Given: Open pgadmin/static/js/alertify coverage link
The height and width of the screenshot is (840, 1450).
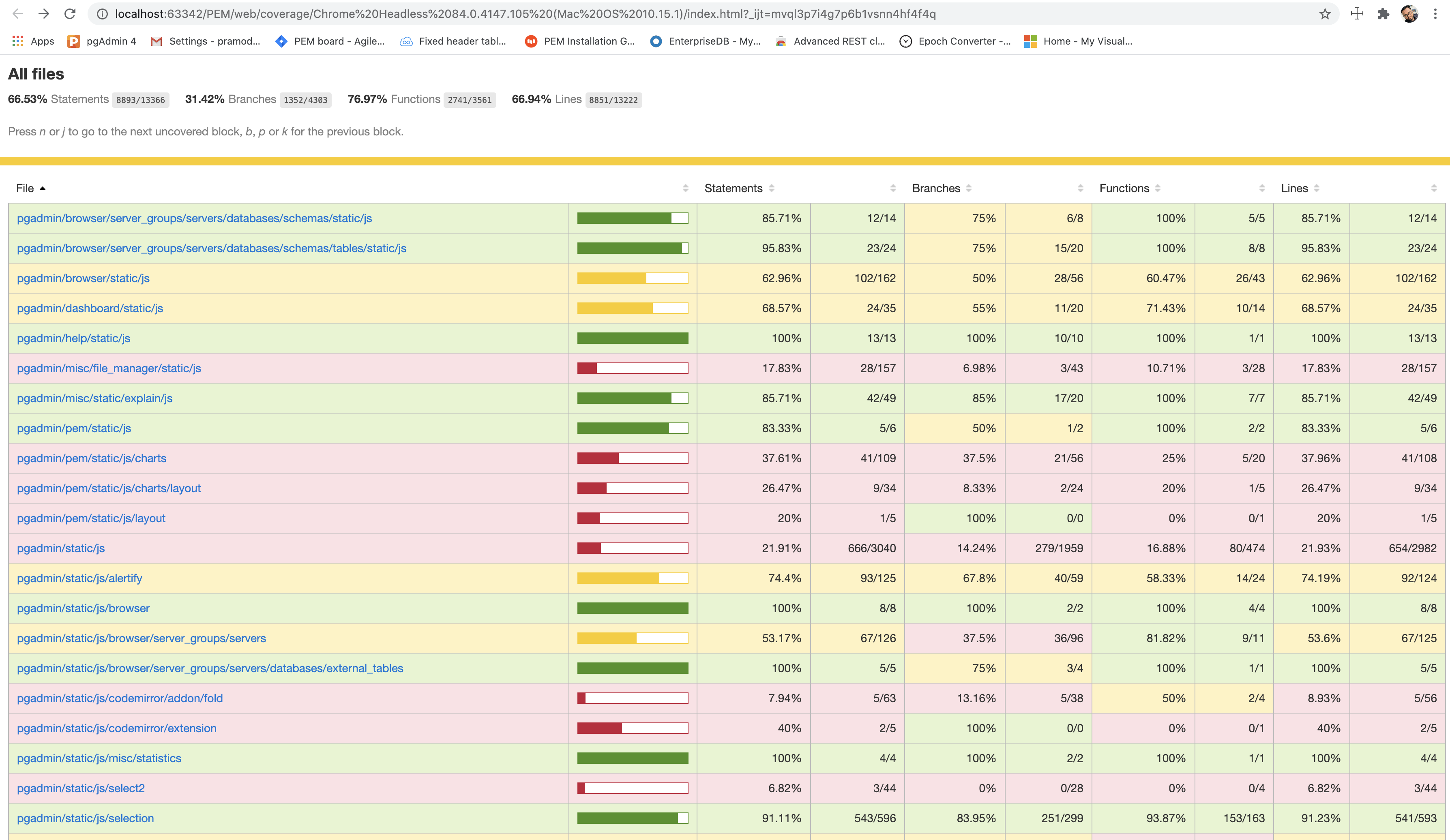Looking at the screenshot, I should (x=79, y=578).
